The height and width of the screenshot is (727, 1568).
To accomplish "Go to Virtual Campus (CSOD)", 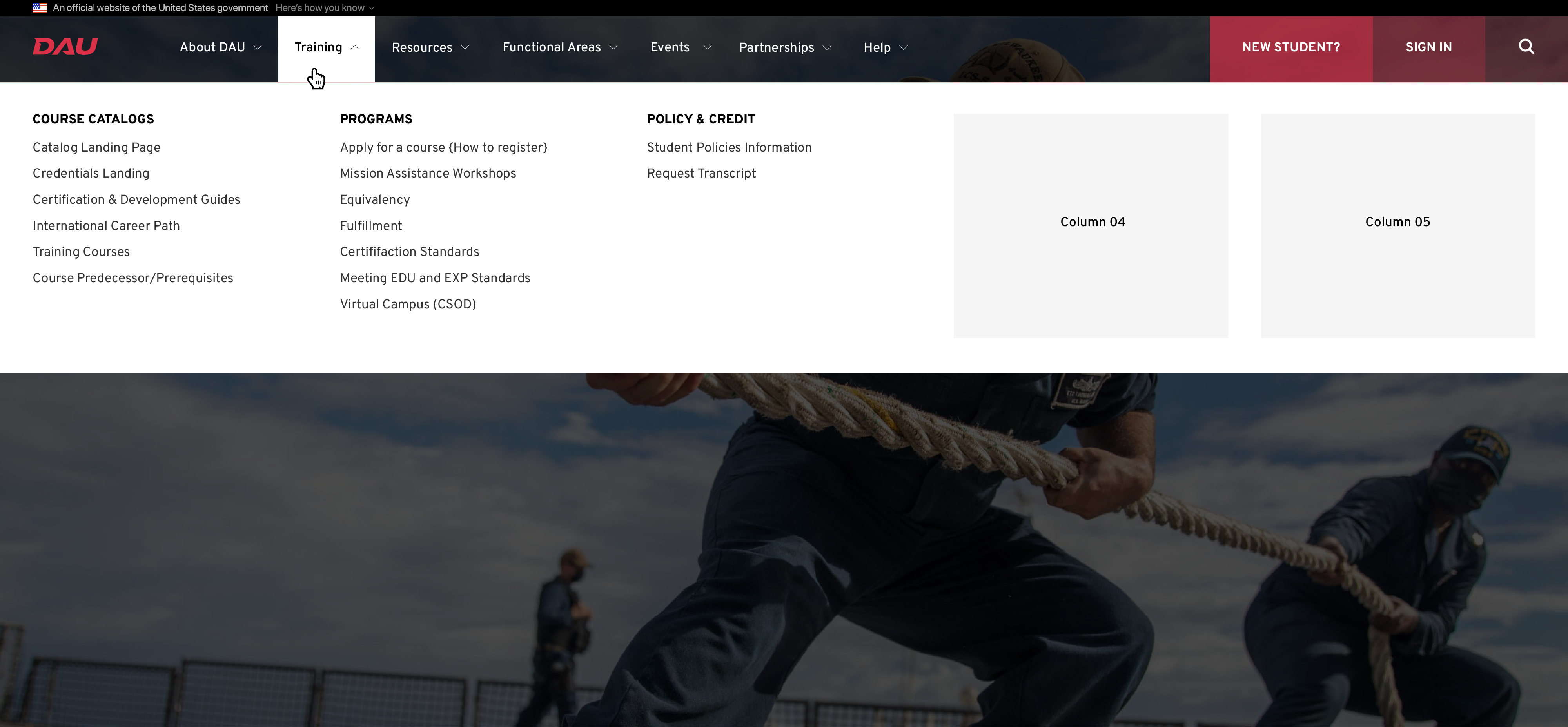I will pyautogui.click(x=408, y=304).
